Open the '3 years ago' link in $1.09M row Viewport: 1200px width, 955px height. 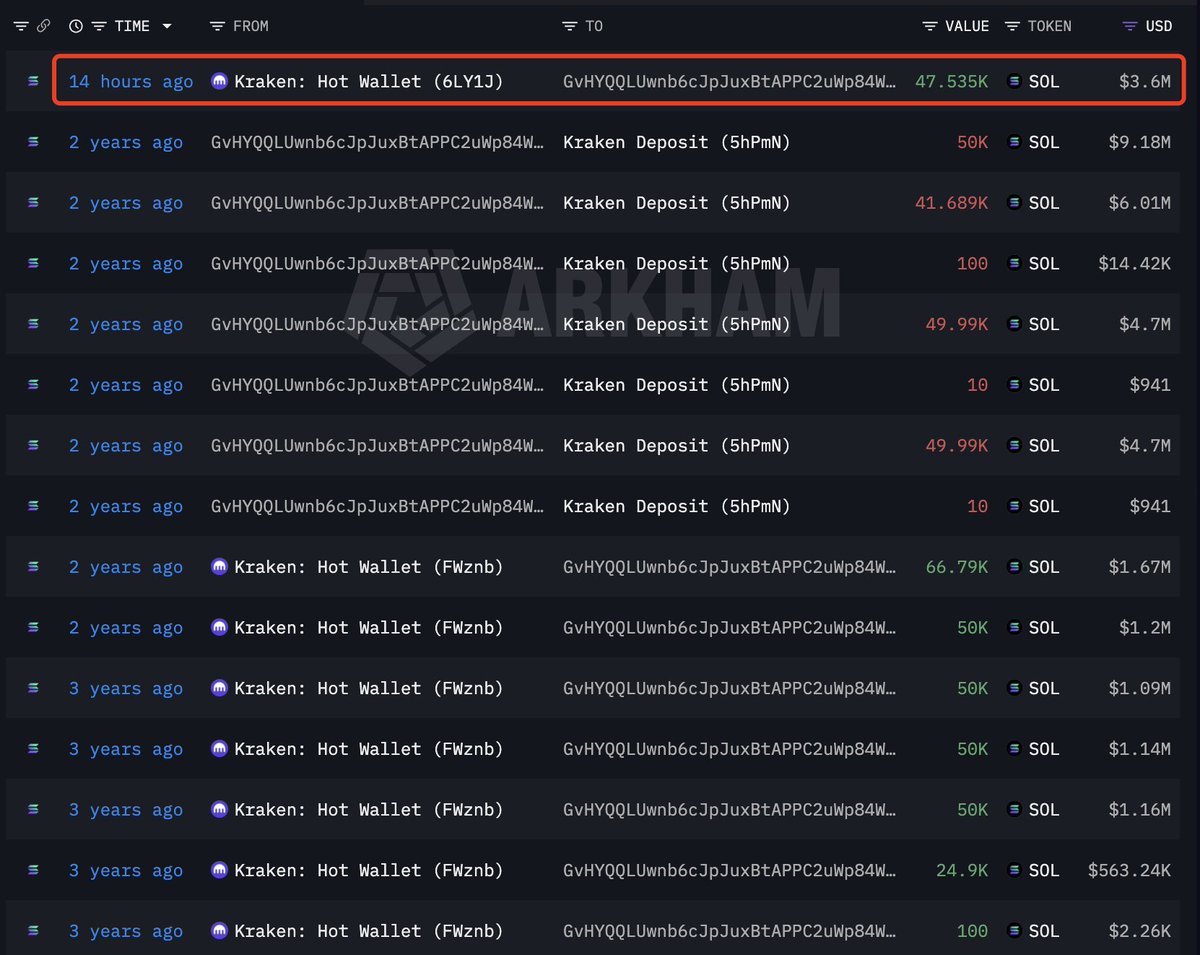point(126,688)
